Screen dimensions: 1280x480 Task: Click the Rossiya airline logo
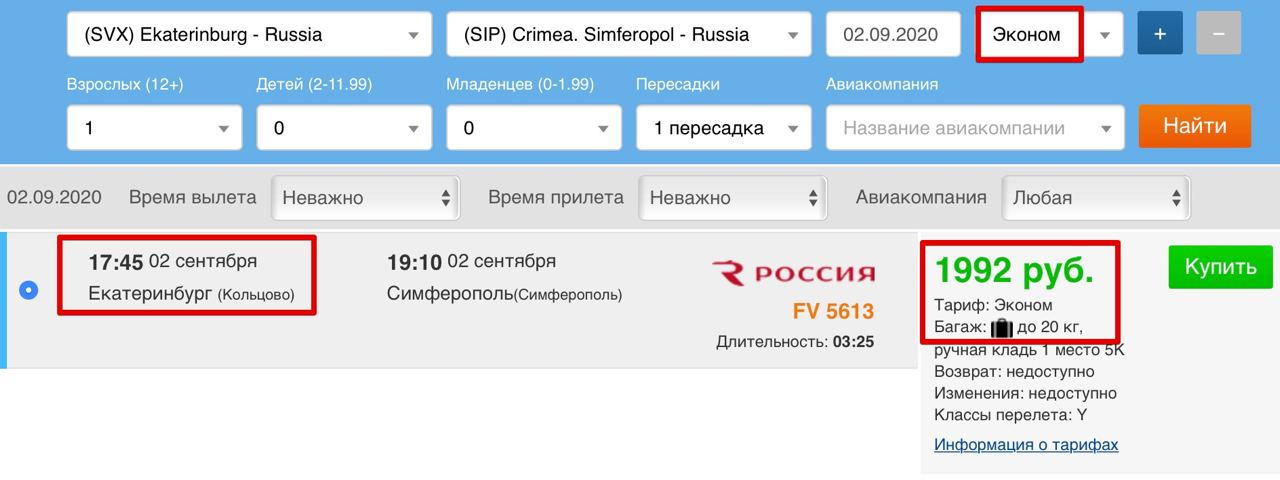point(793,273)
